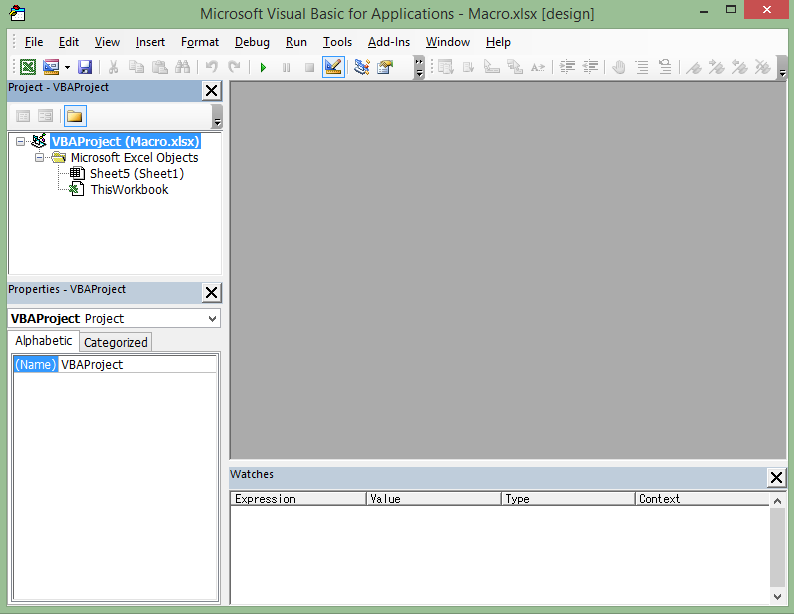Click Complete Word icon
Image resolution: width=794 pixels, height=614 pixels.
pos(538,67)
